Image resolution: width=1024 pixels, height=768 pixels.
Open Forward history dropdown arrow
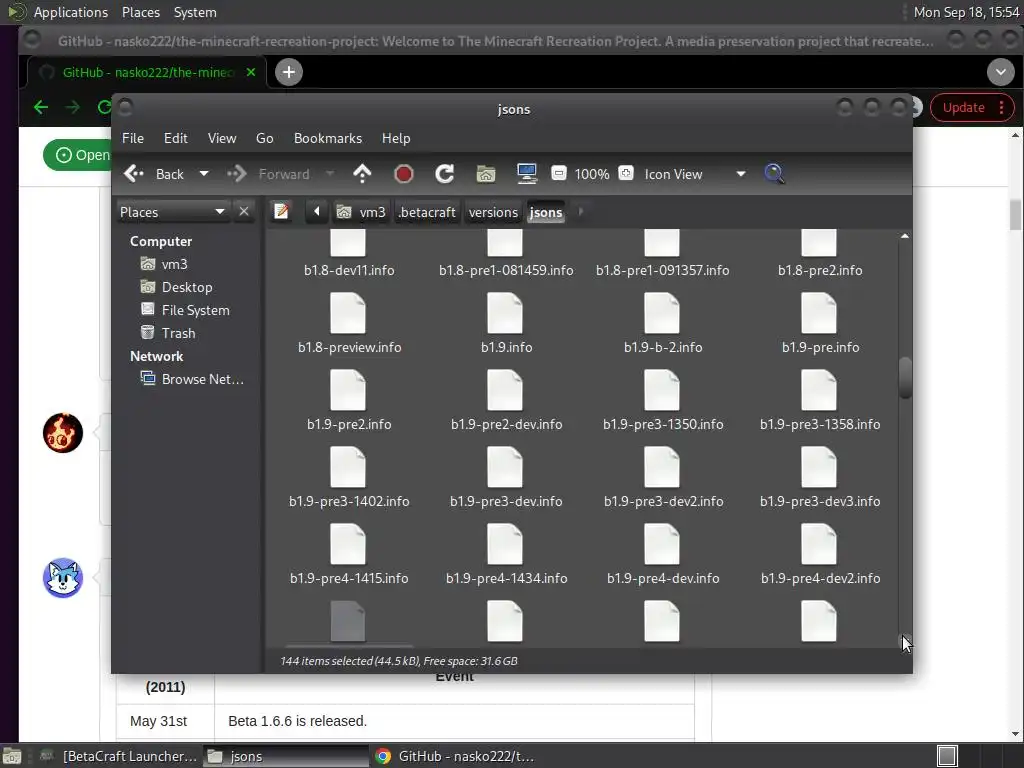coord(330,174)
